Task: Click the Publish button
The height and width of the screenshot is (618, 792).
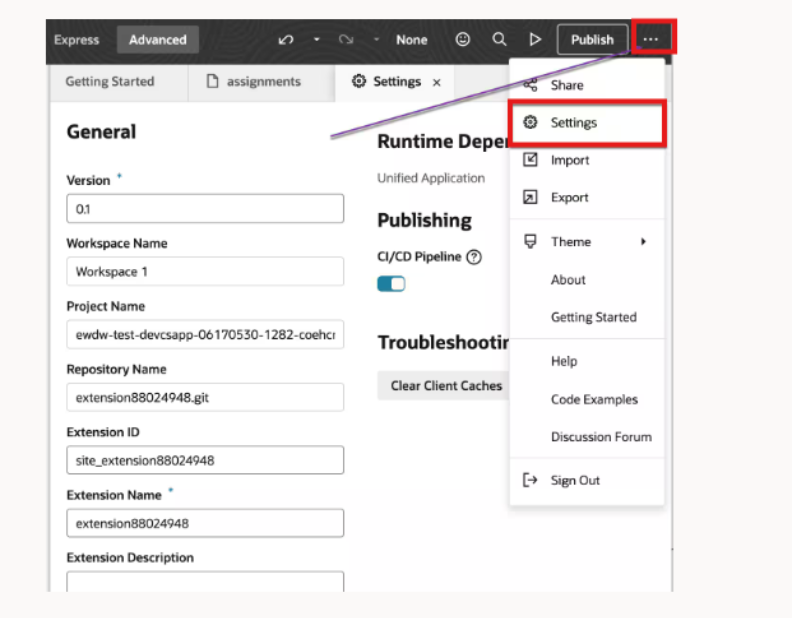Action: (592, 39)
